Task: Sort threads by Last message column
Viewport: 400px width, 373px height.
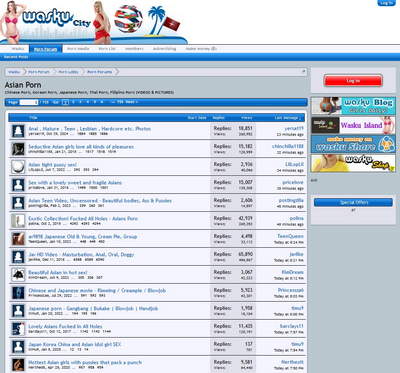Action: (x=287, y=118)
